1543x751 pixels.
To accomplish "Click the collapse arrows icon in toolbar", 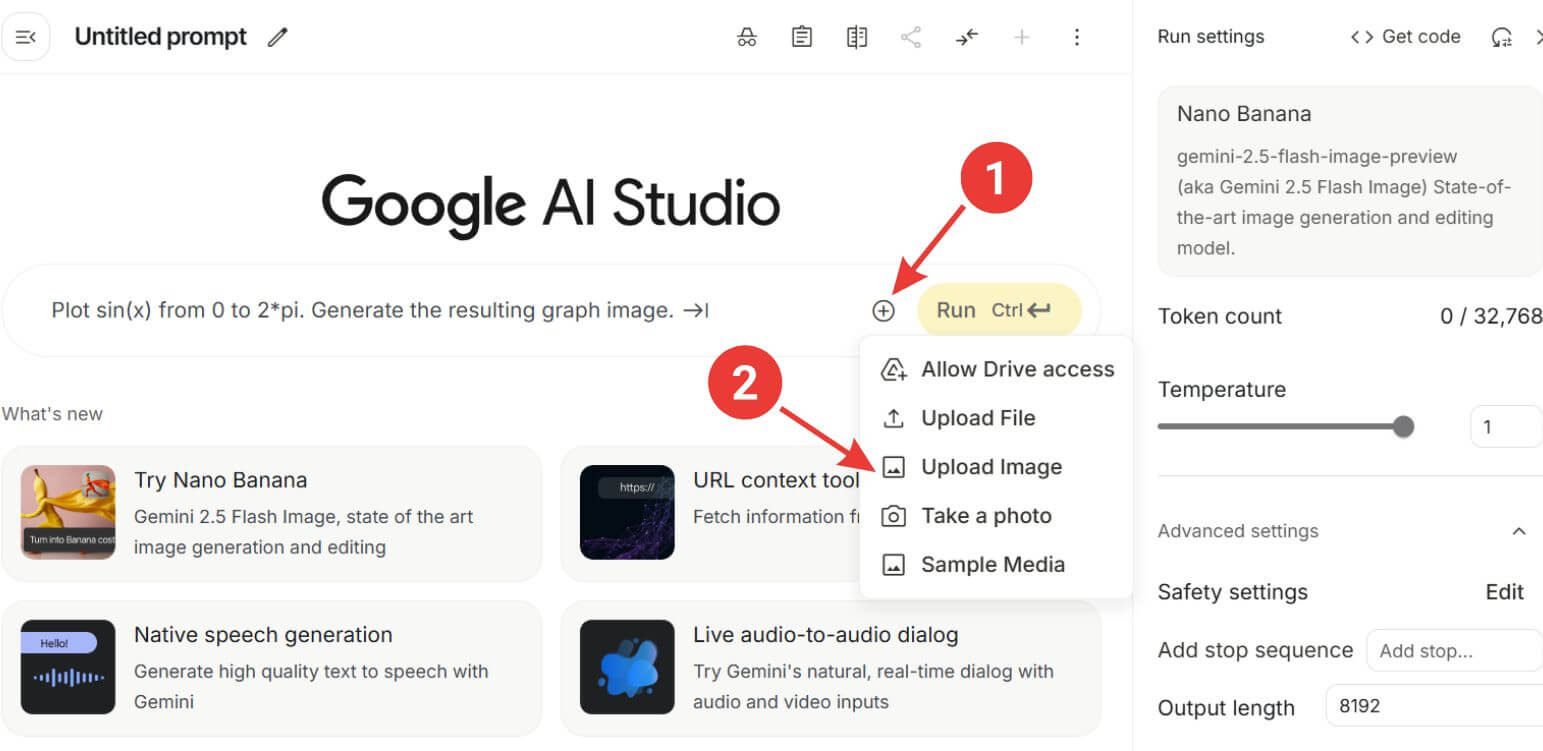I will (x=966, y=38).
